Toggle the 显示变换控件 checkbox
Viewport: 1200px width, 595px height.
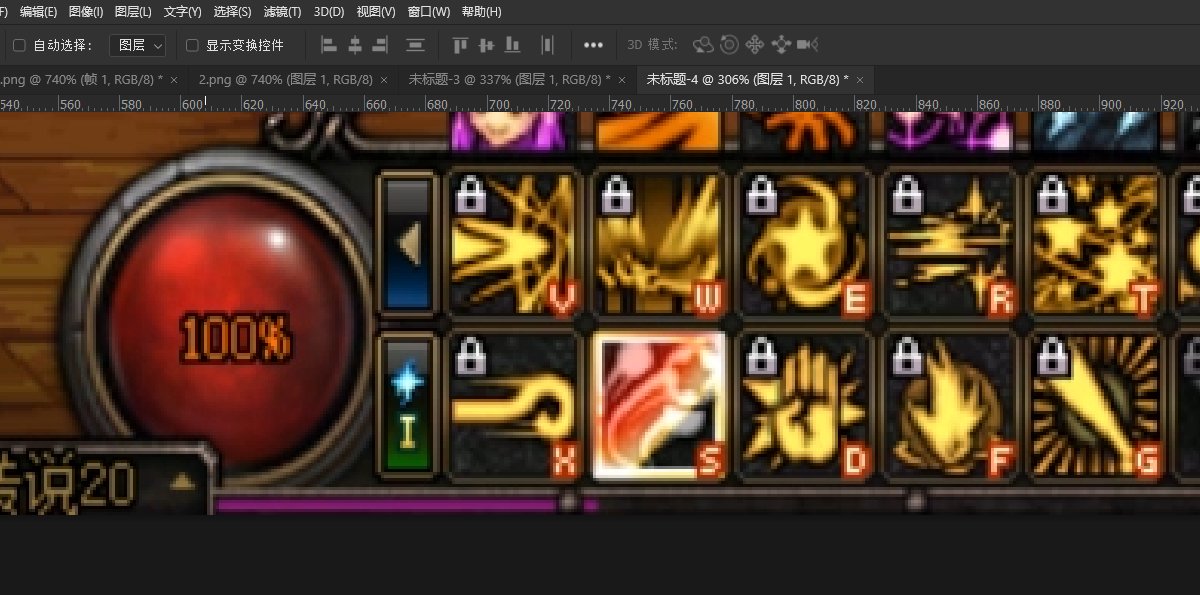click(x=193, y=45)
